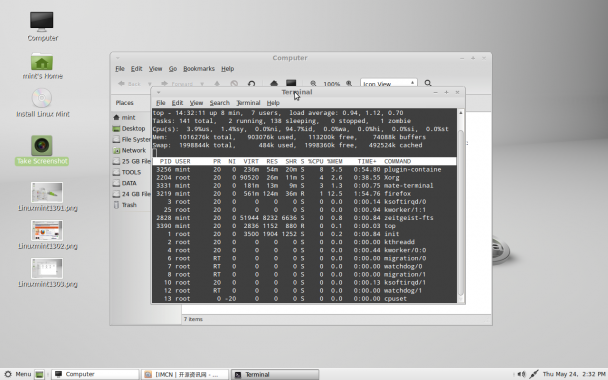Click the Home toolbar icon
The image size is (608, 380).
274,84
